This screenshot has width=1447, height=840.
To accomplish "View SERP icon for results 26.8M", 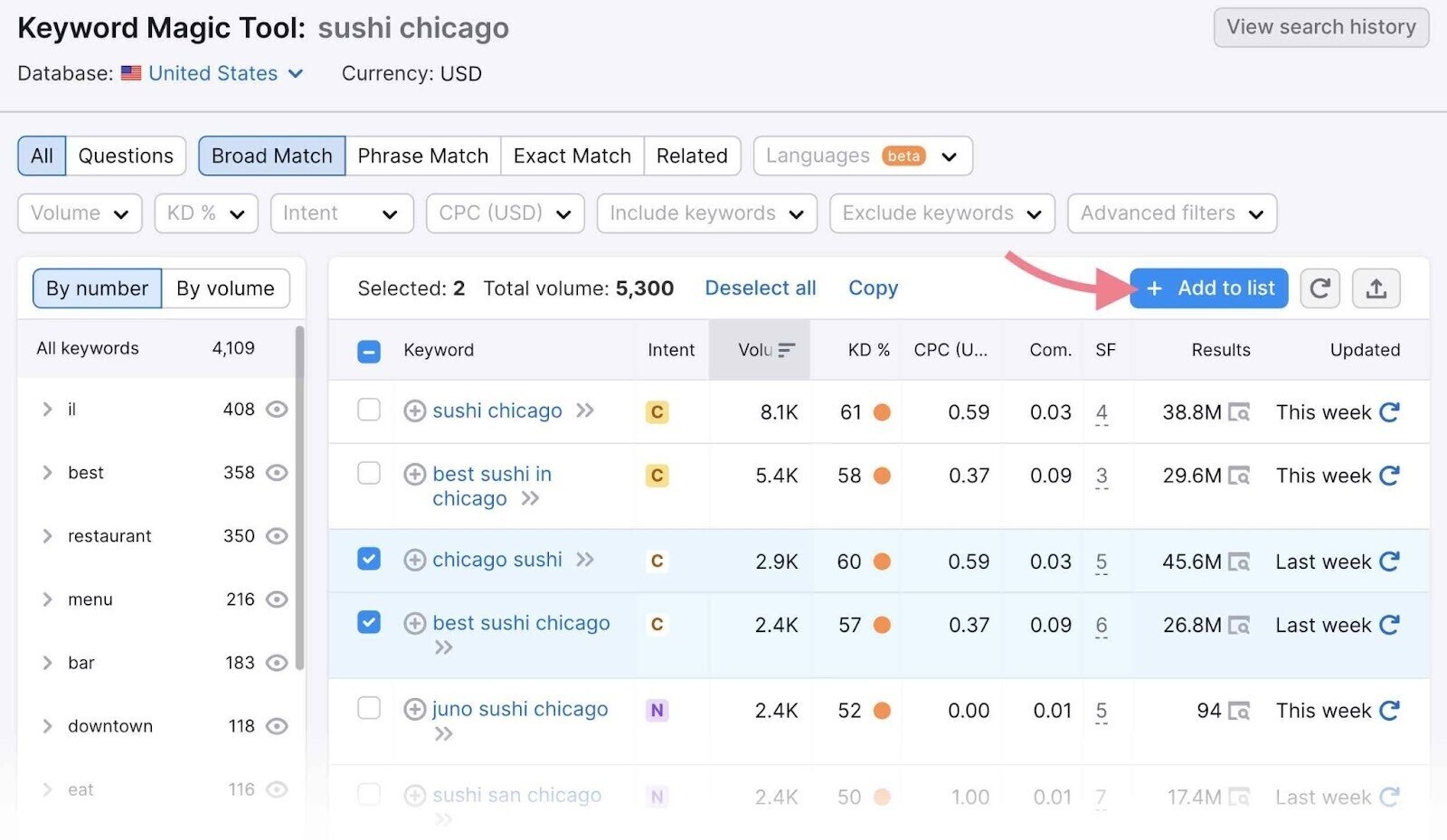I will coord(1239,626).
